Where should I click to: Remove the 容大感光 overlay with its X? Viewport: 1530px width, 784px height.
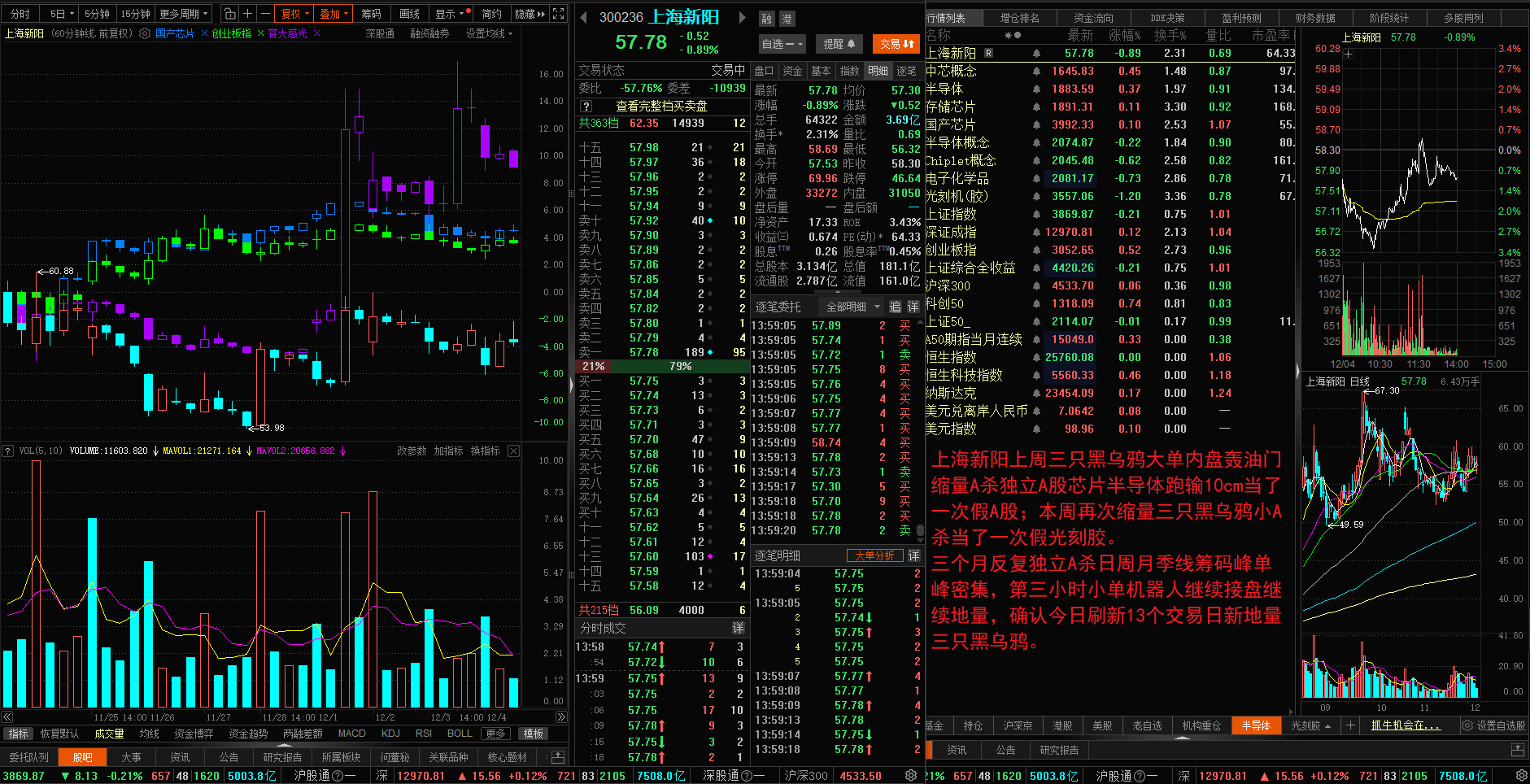316,33
